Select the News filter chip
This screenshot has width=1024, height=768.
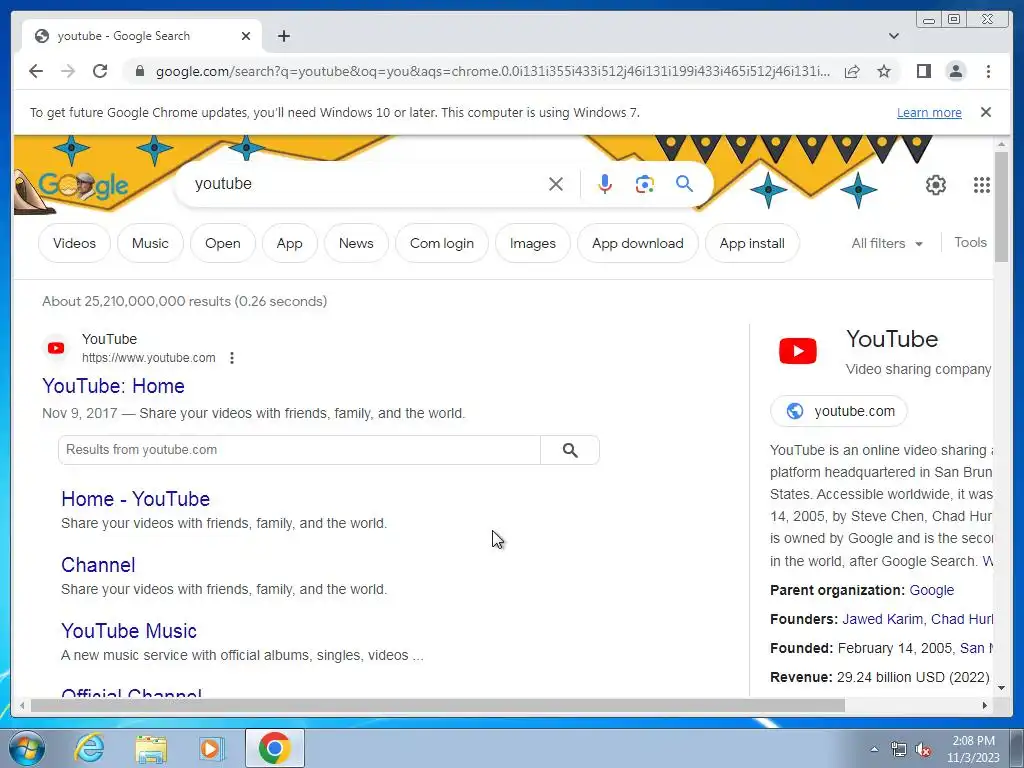click(x=356, y=243)
